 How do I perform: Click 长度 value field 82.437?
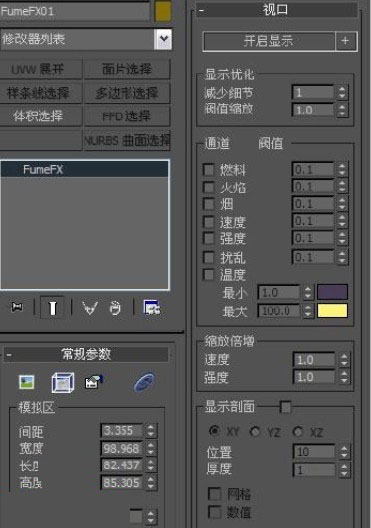click(122, 465)
